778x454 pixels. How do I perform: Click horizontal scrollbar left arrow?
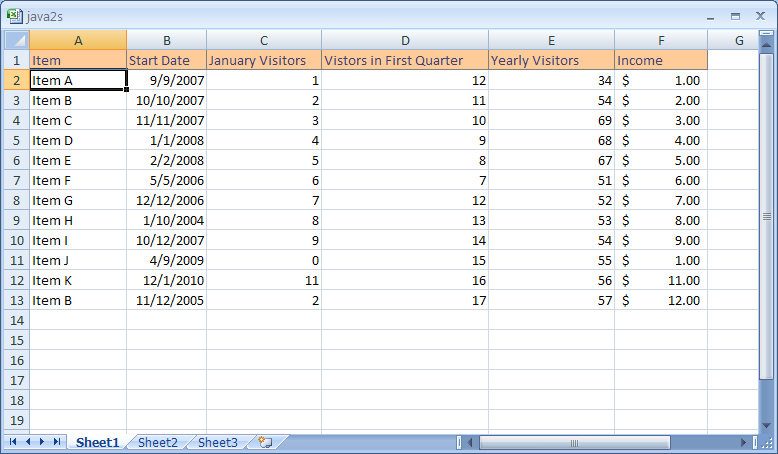470,442
